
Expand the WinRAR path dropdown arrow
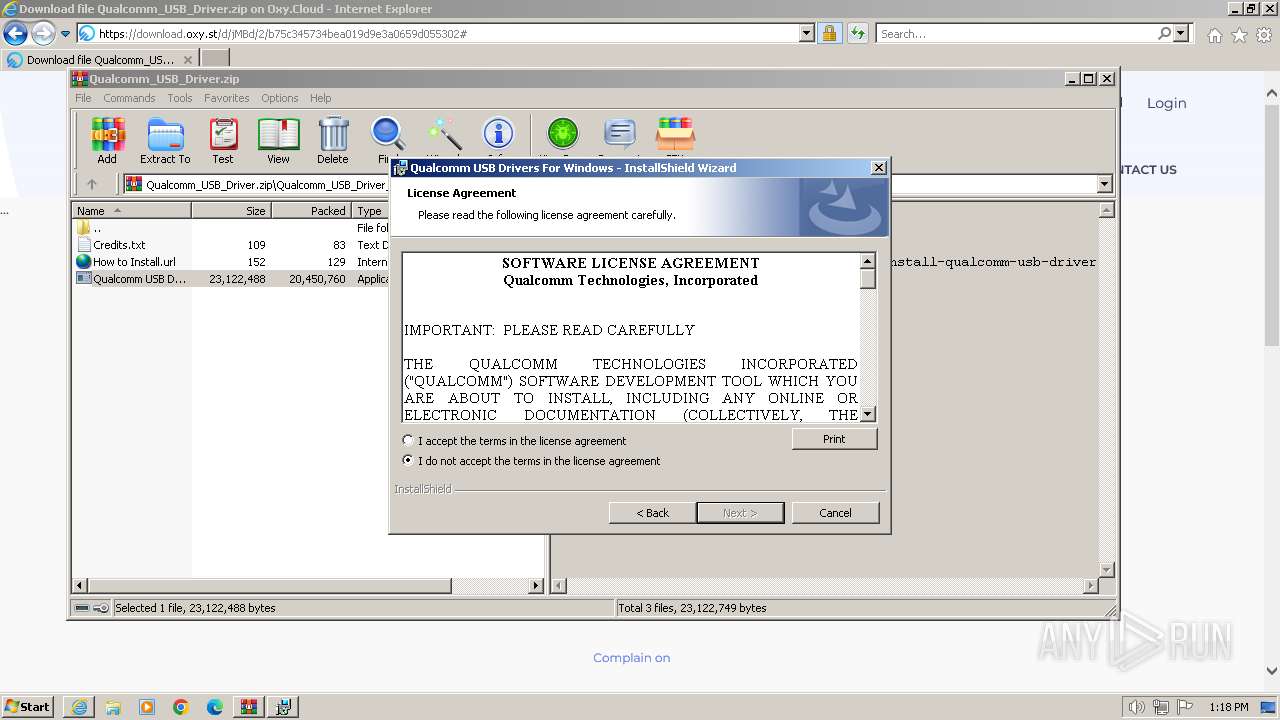tap(1104, 184)
